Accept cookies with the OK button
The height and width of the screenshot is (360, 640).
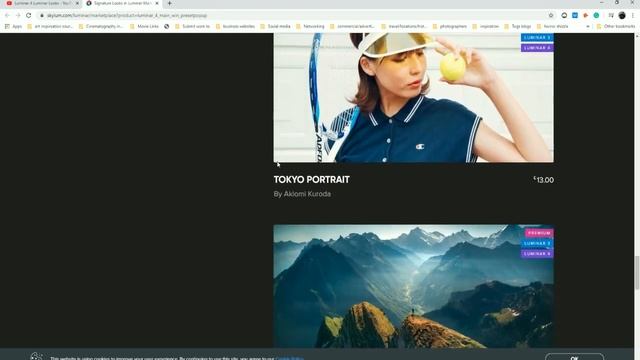tap(574, 357)
